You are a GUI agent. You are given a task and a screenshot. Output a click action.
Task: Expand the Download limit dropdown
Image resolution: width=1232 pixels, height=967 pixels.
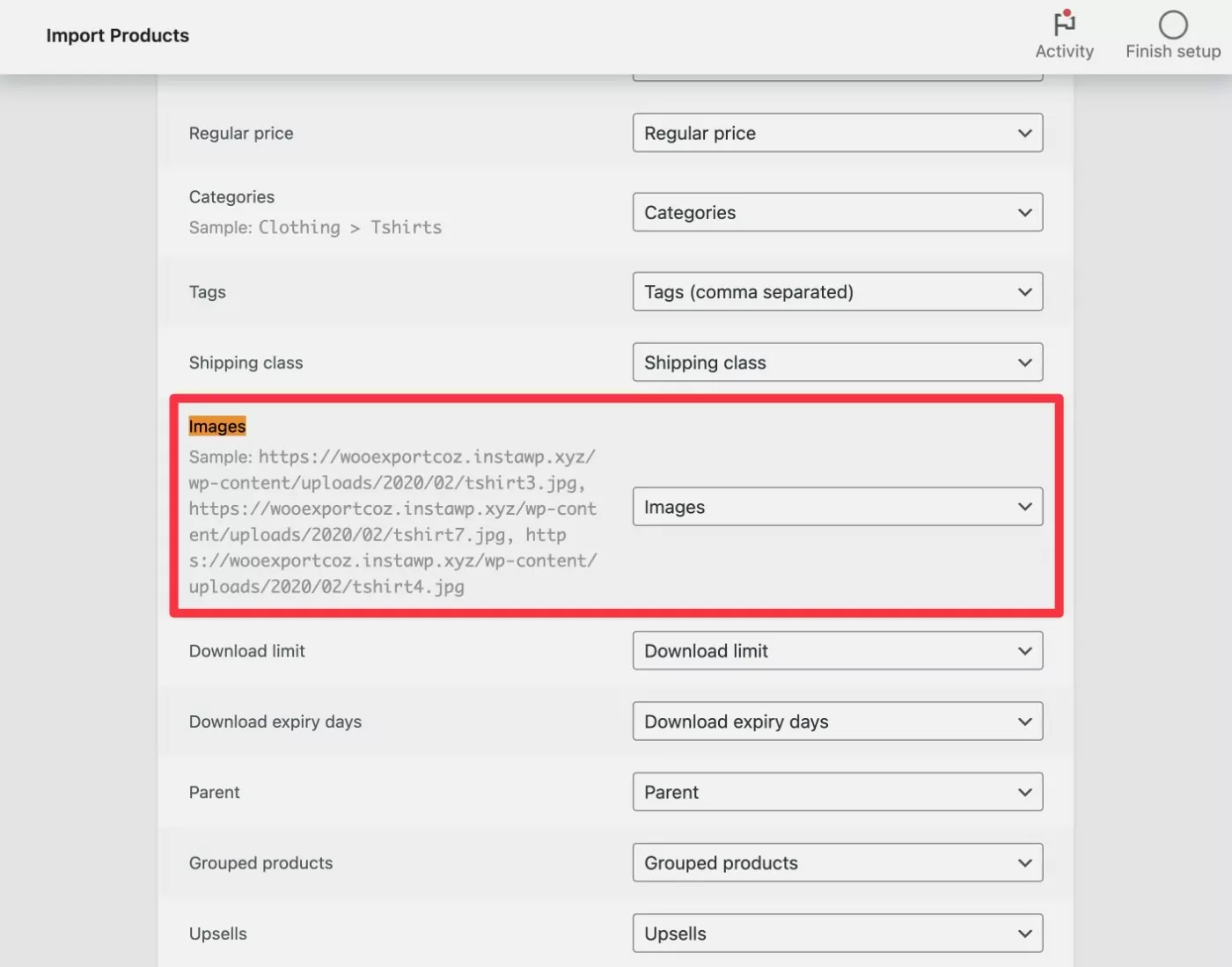point(837,651)
